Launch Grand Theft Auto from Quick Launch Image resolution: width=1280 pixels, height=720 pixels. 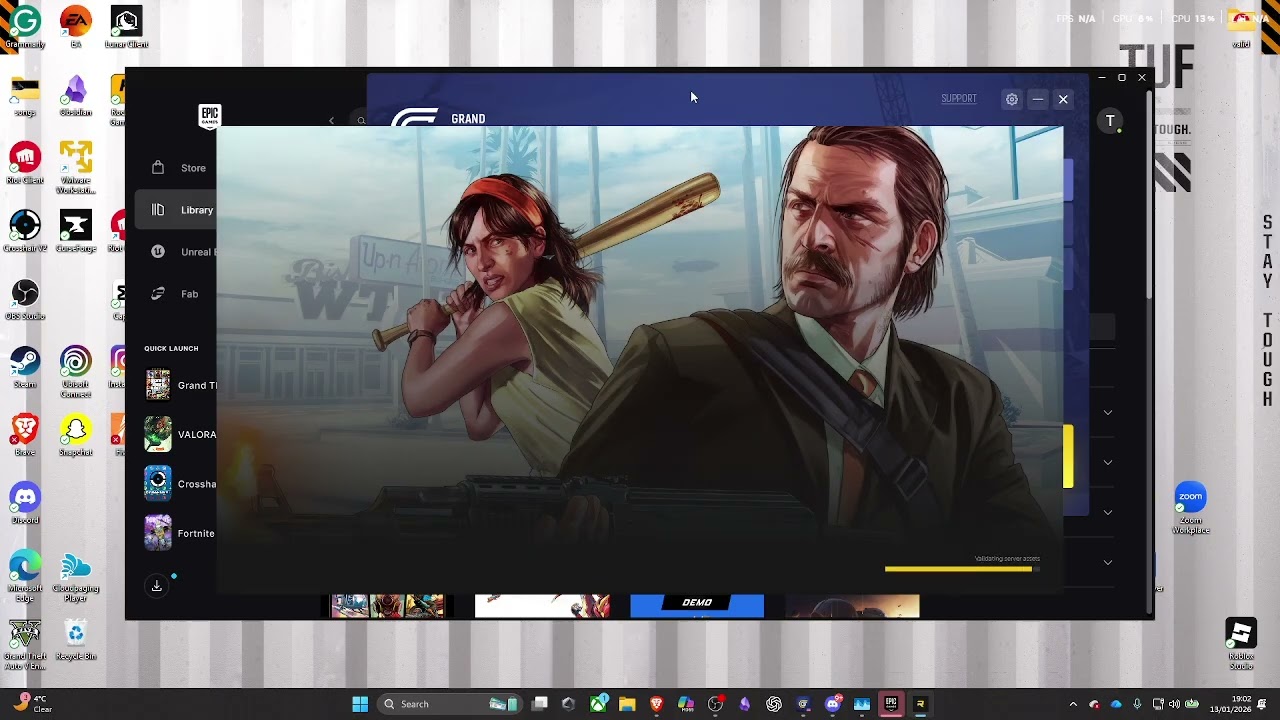[180, 385]
